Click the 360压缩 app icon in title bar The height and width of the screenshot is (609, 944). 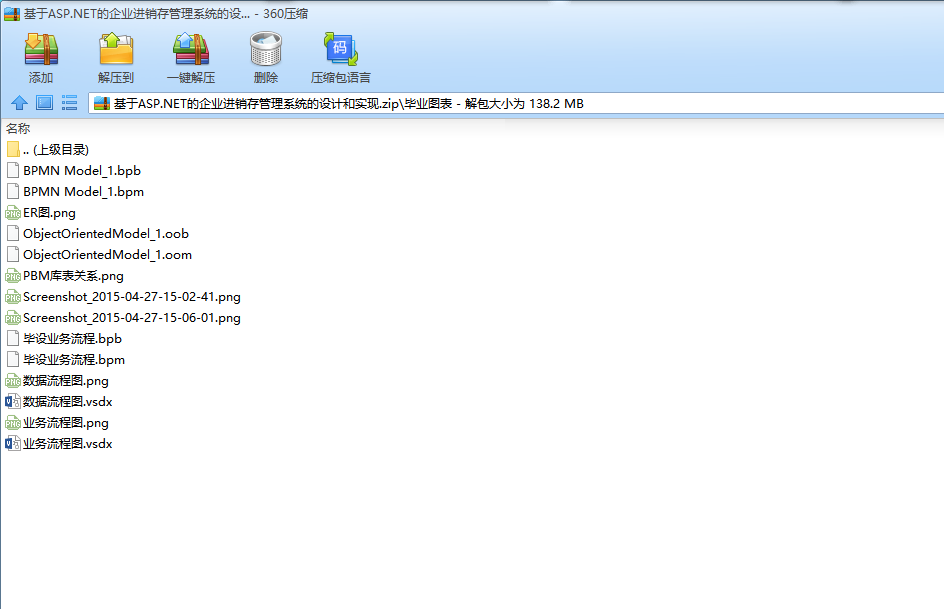(12, 13)
